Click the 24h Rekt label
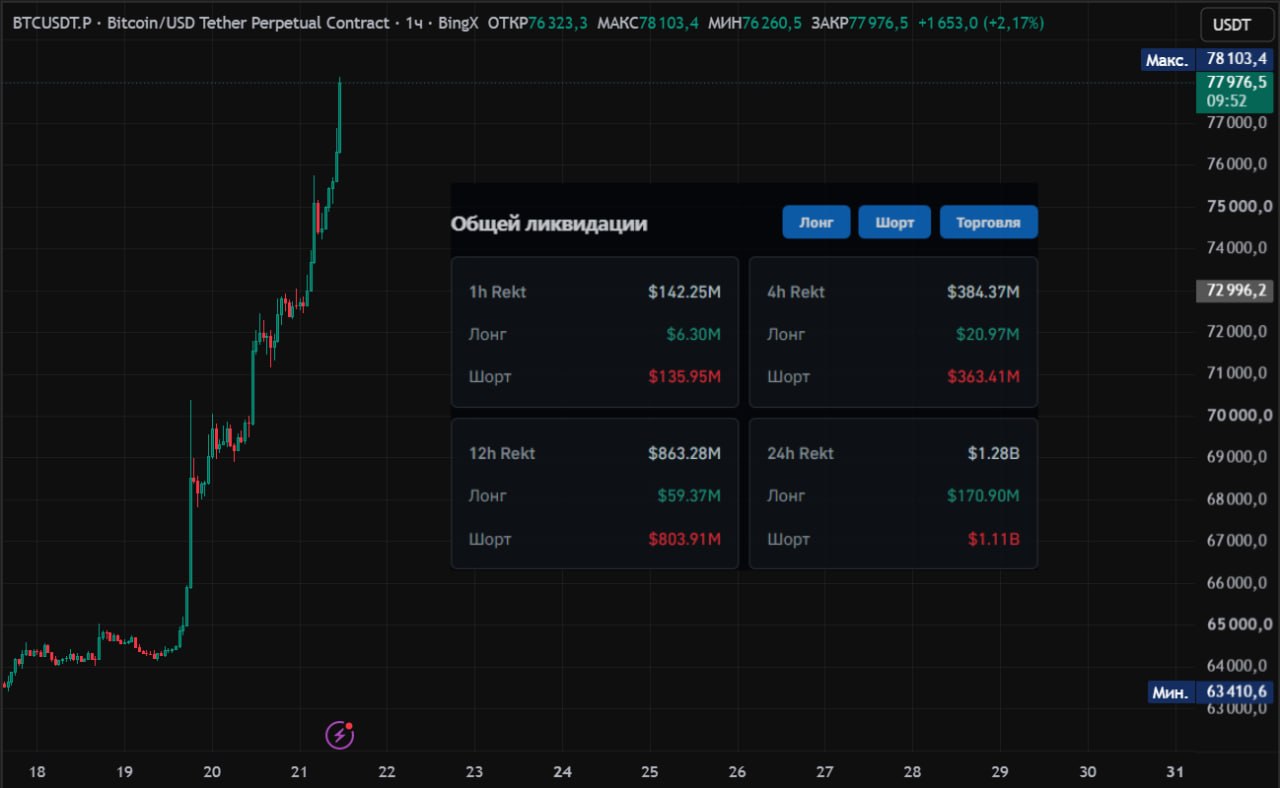The width and height of the screenshot is (1280, 788). pos(800,453)
